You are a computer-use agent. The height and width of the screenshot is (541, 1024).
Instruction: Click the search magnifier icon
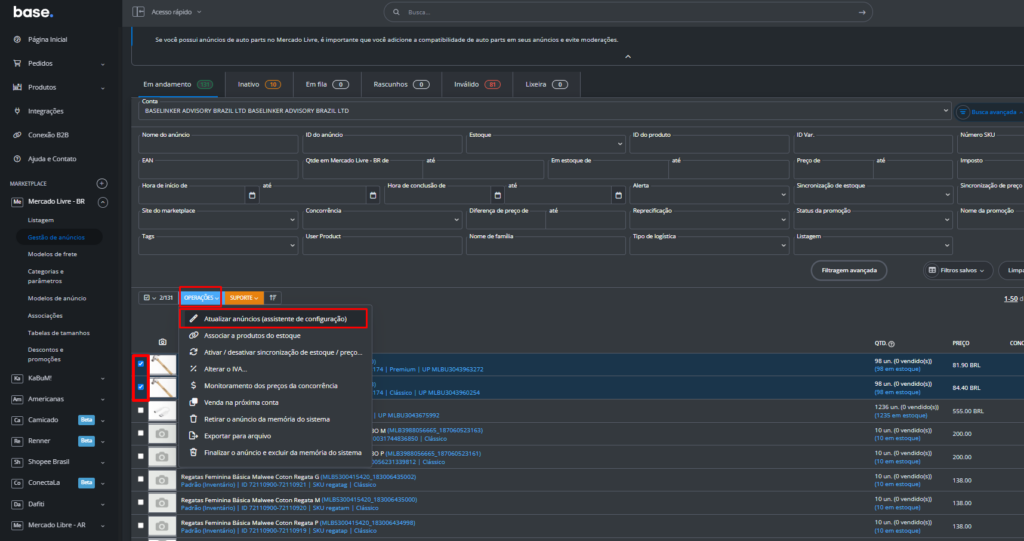point(396,12)
